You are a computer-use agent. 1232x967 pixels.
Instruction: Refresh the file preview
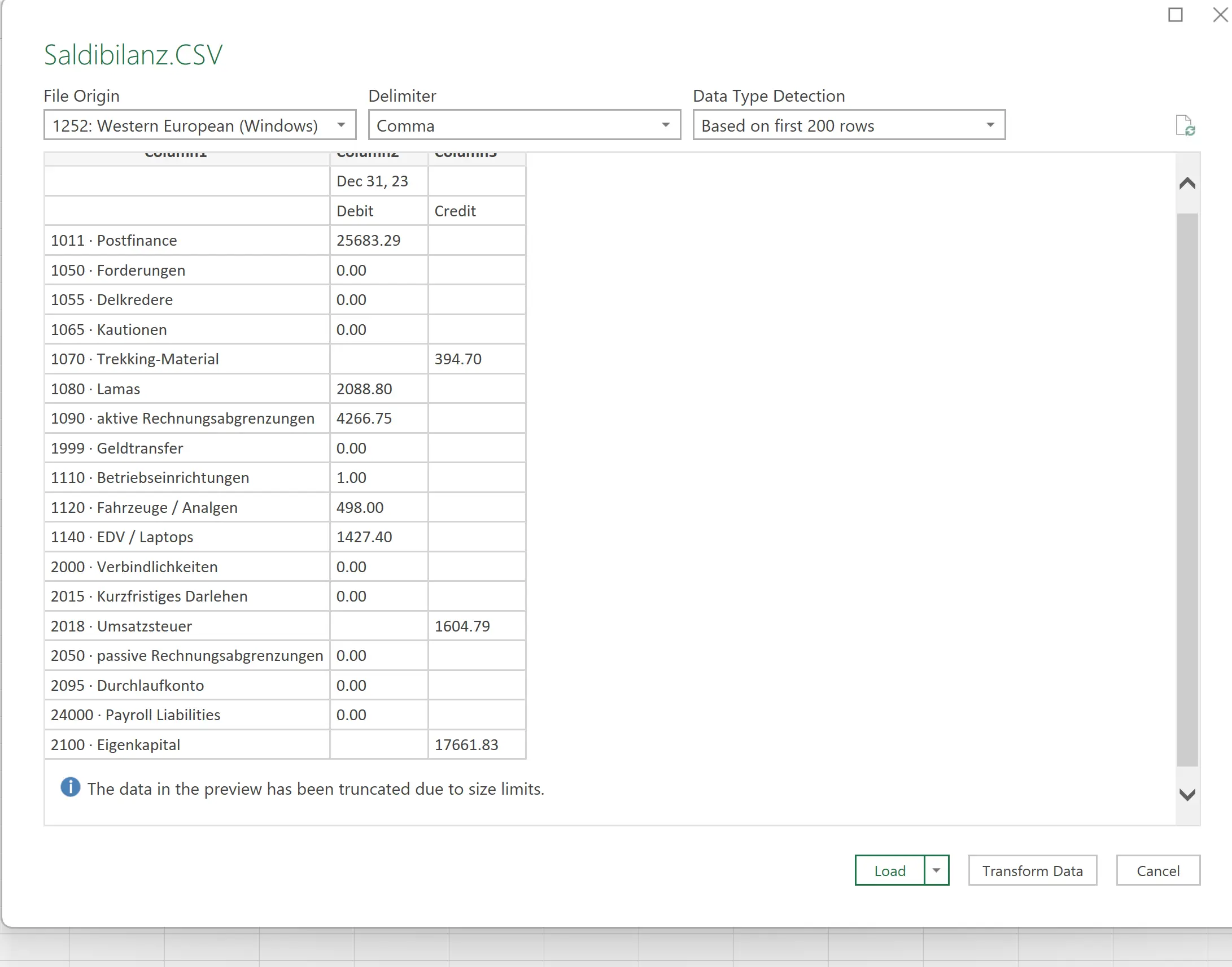(1186, 126)
